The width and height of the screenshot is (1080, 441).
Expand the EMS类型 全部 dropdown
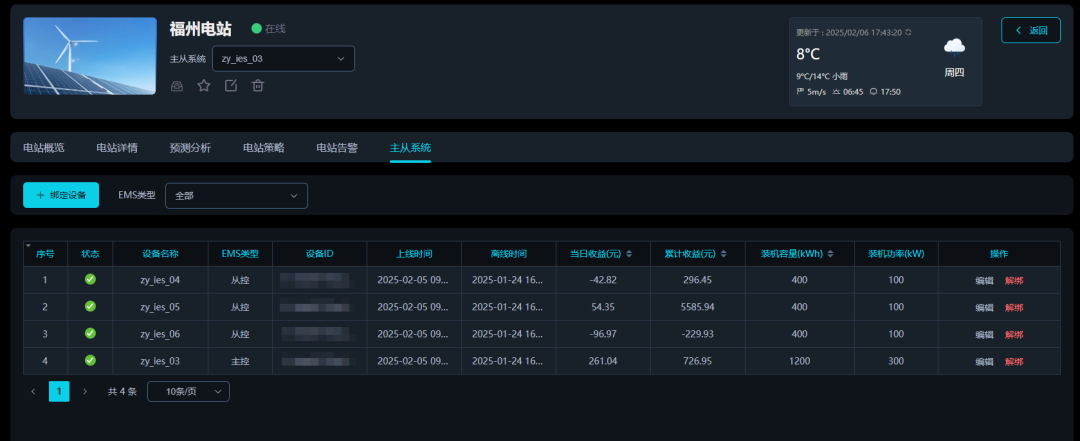[x=236, y=196]
